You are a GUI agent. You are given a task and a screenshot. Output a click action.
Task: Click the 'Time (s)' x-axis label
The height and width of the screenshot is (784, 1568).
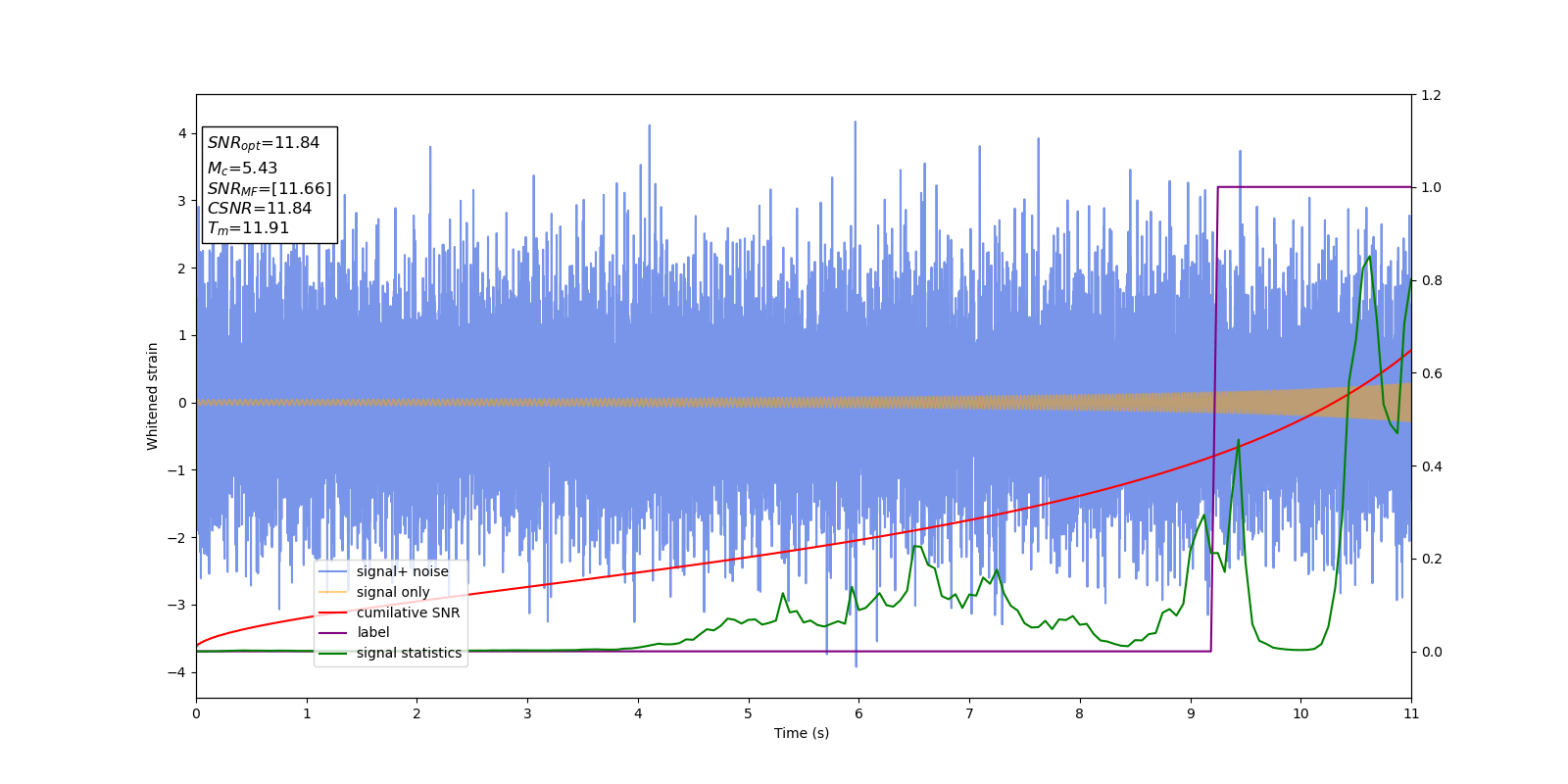coord(802,733)
